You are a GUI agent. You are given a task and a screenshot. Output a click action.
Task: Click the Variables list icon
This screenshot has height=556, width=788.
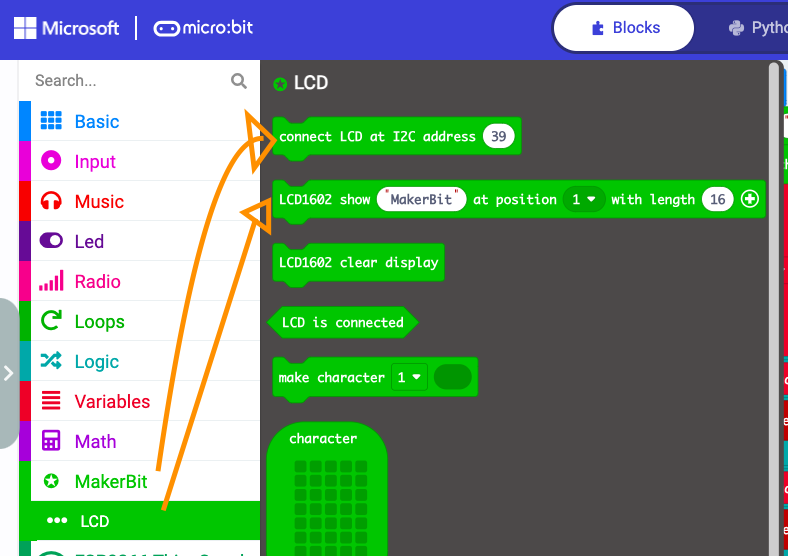(51, 401)
